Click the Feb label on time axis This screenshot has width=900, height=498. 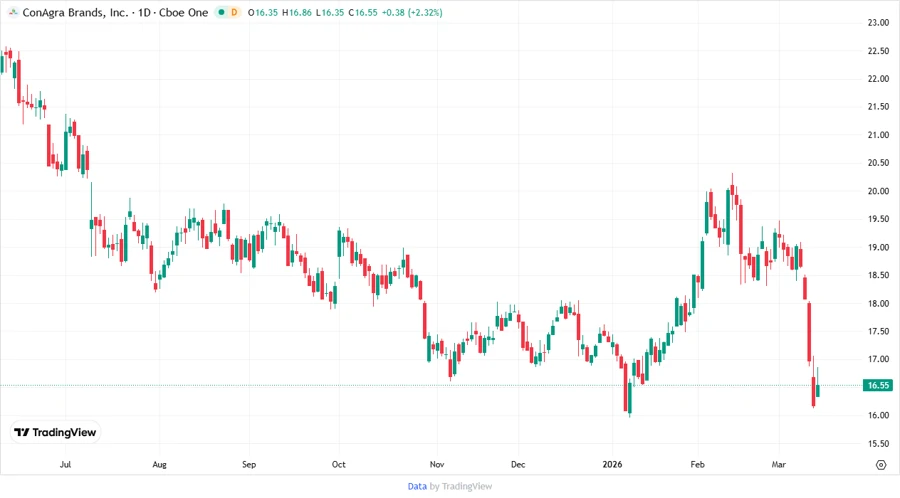(x=697, y=465)
